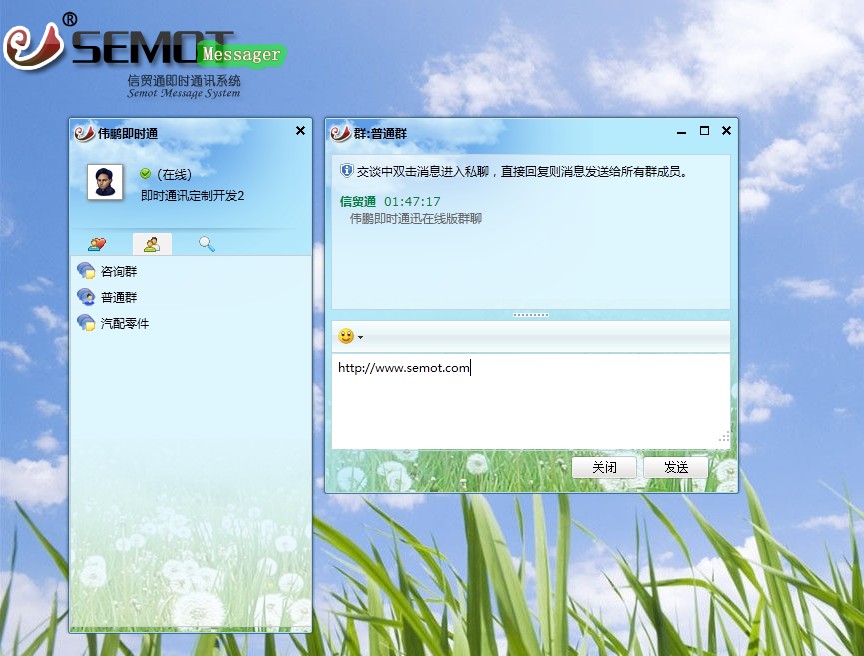Click the splitter handle between chat panes
The width and height of the screenshot is (864, 656).
click(x=531, y=315)
